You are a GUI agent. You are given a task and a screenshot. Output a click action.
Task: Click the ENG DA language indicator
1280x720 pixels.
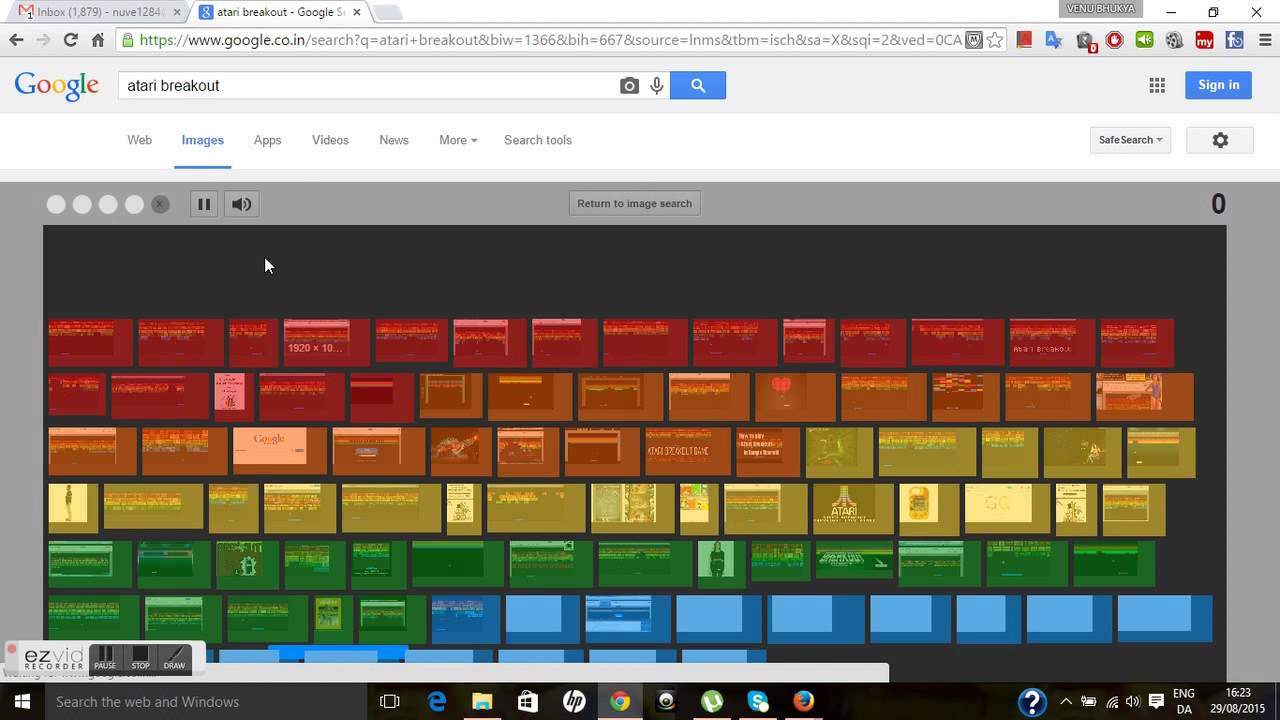tap(1183, 702)
